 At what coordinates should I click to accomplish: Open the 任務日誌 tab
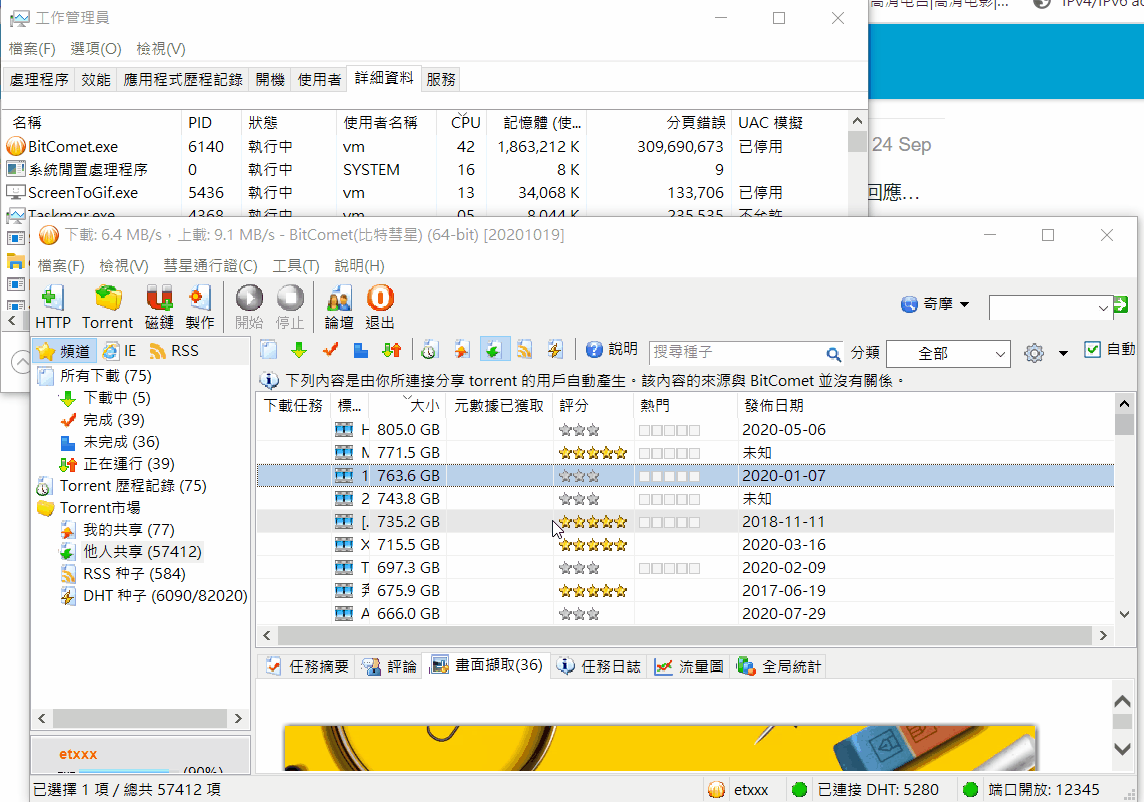[x=598, y=666]
